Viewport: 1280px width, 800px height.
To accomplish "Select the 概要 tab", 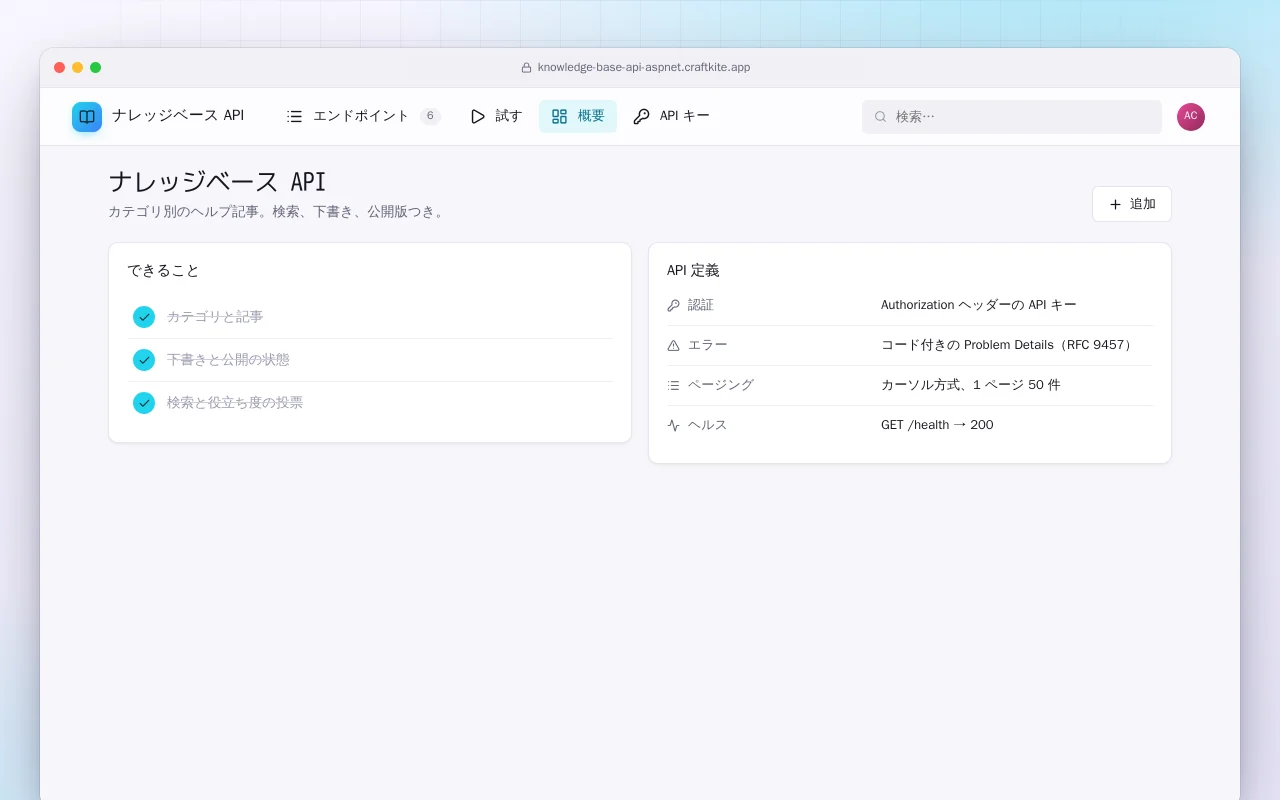I will [x=578, y=116].
